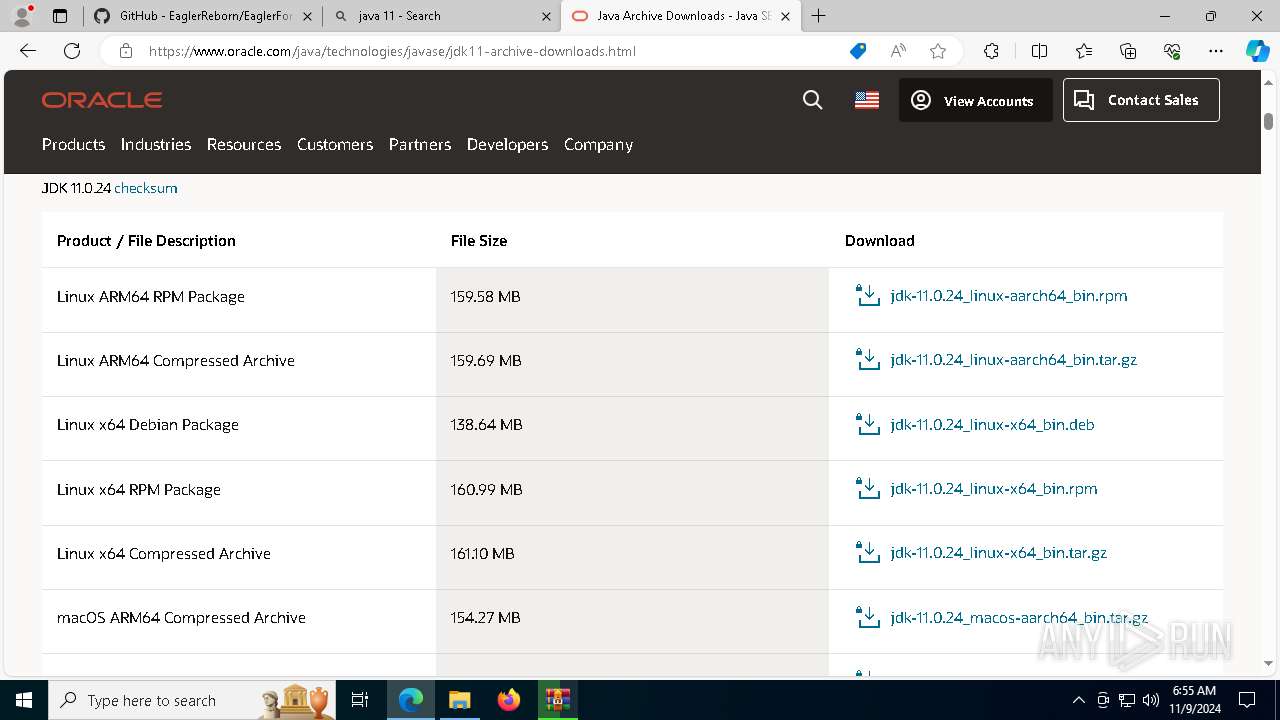Click the Contact Sales button

point(1141,100)
